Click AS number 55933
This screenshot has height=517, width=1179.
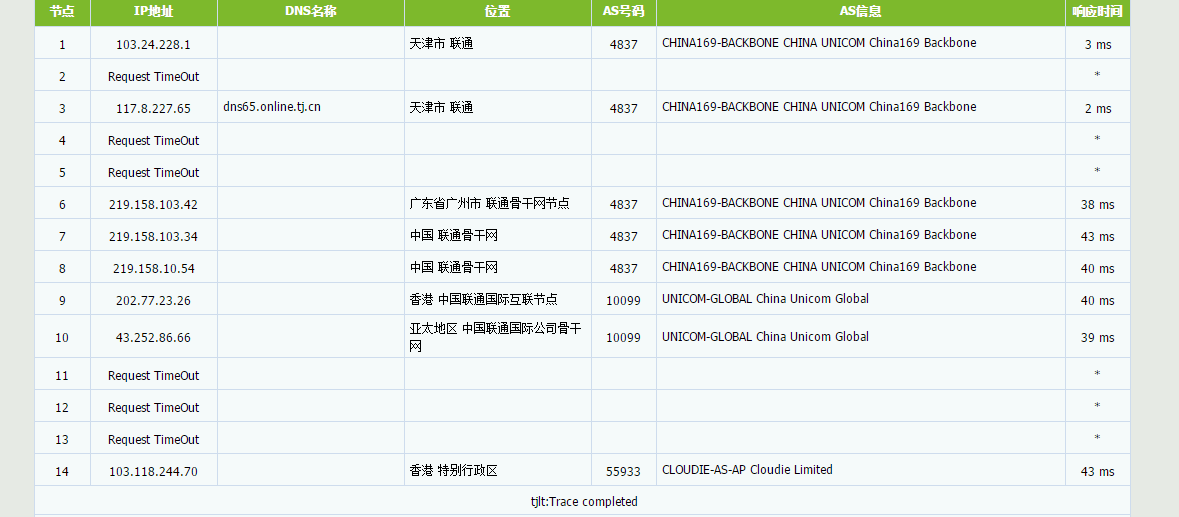623,471
